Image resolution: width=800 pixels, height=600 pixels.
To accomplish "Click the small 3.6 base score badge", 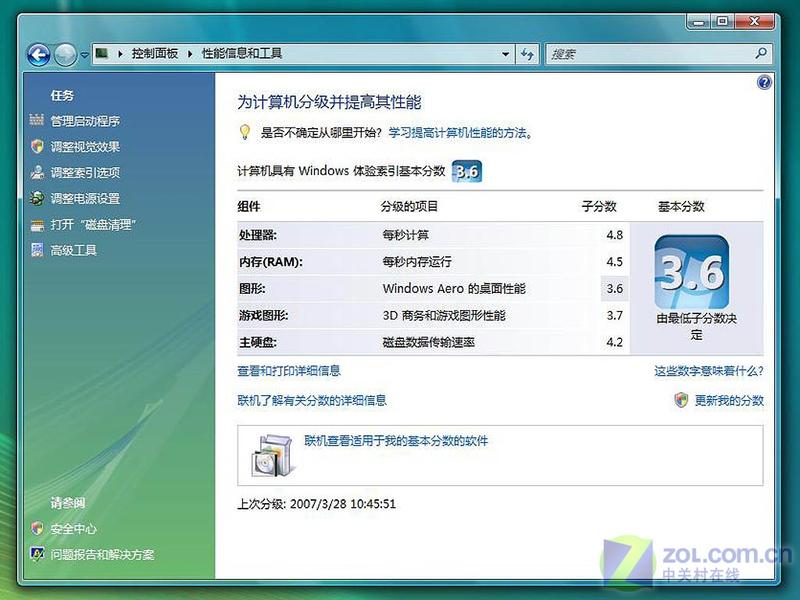I will 467,171.
